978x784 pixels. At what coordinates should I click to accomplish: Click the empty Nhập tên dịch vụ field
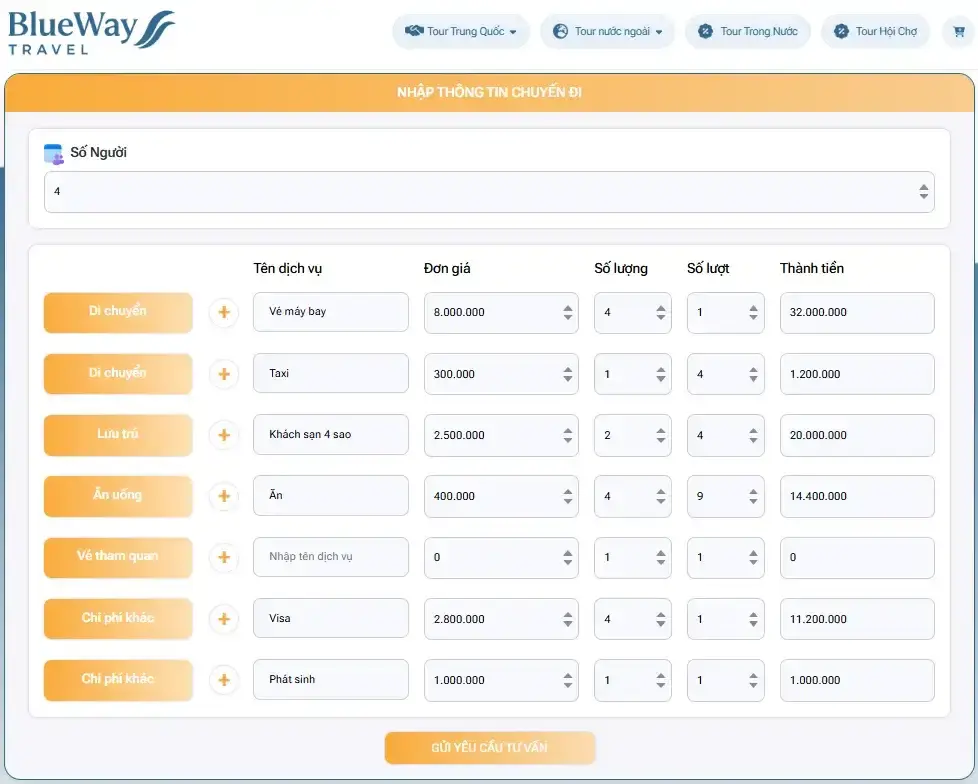coord(331,557)
